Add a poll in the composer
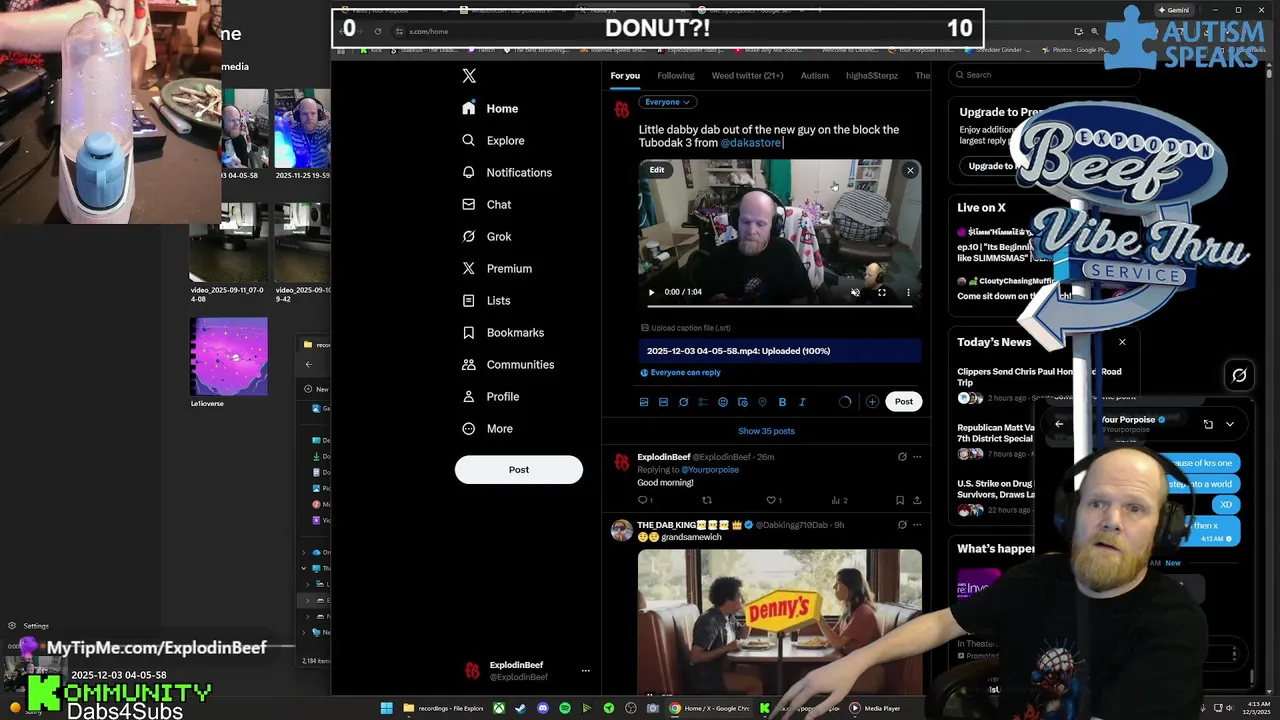The width and height of the screenshot is (1280, 720). tap(703, 402)
